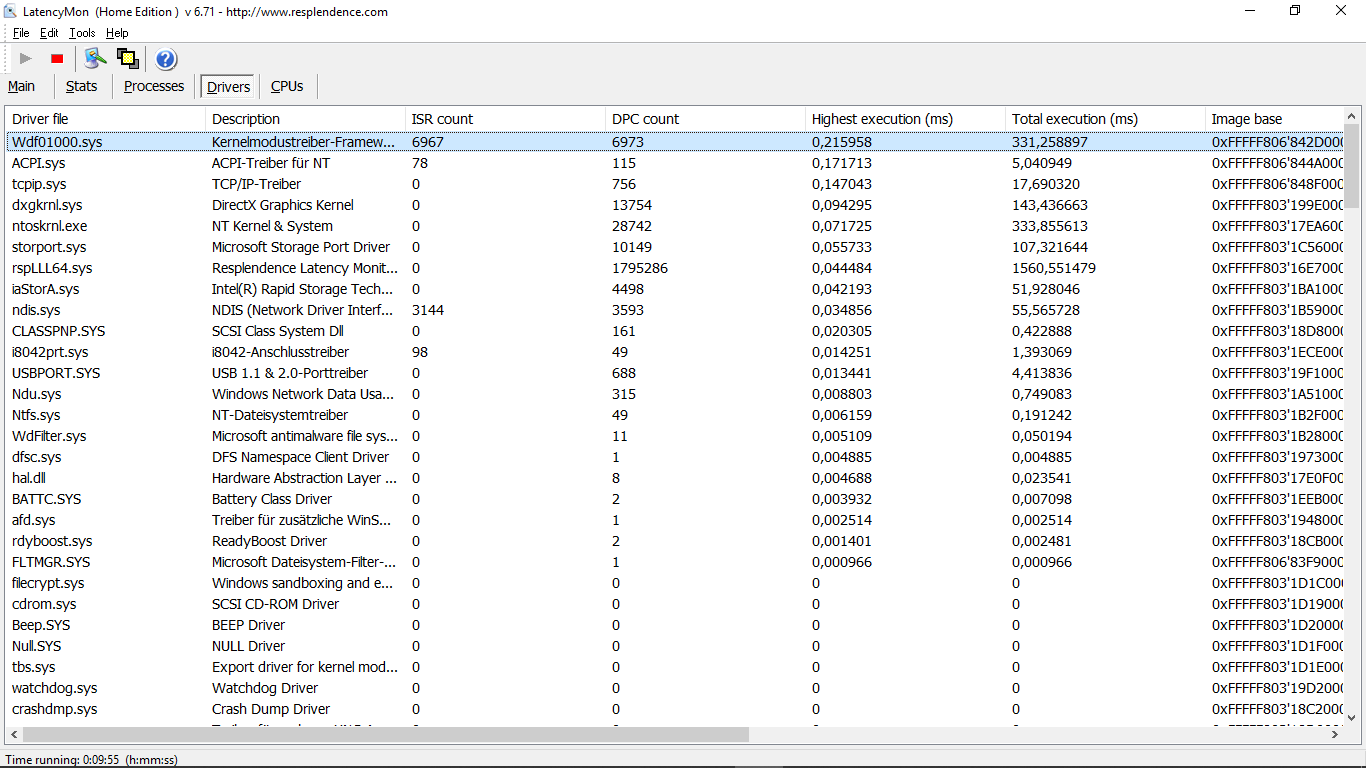Click the monitor-with-pencil toolbar icon

pos(95,59)
